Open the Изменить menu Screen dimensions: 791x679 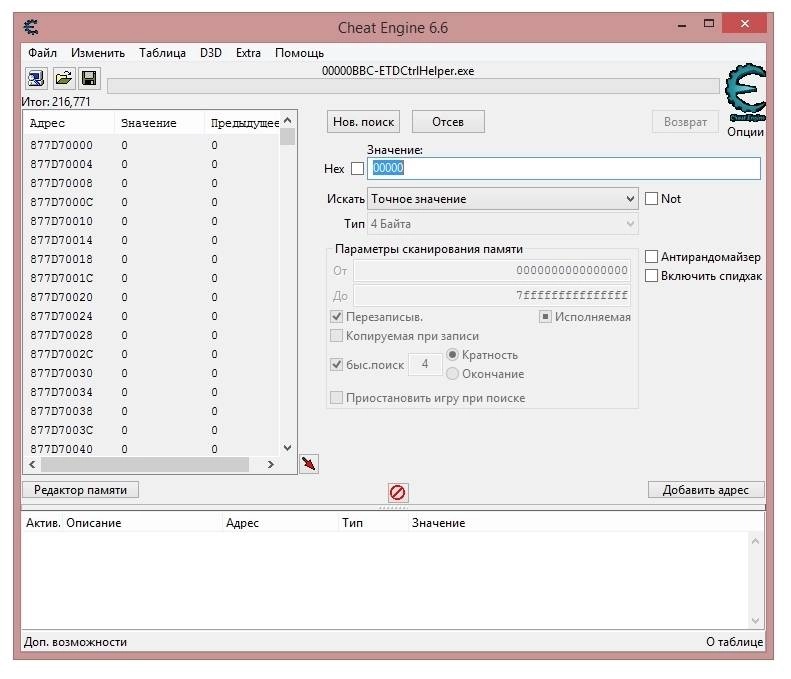98,53
